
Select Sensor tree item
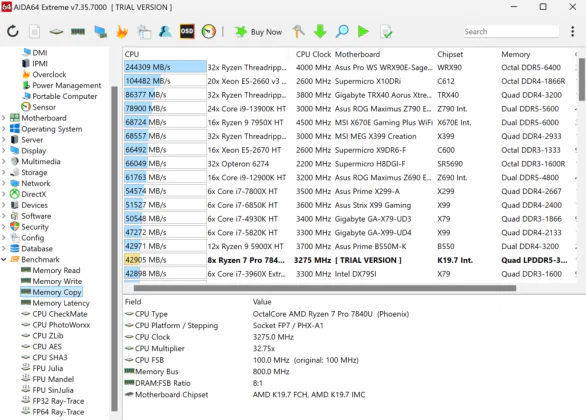click(44, 107)
